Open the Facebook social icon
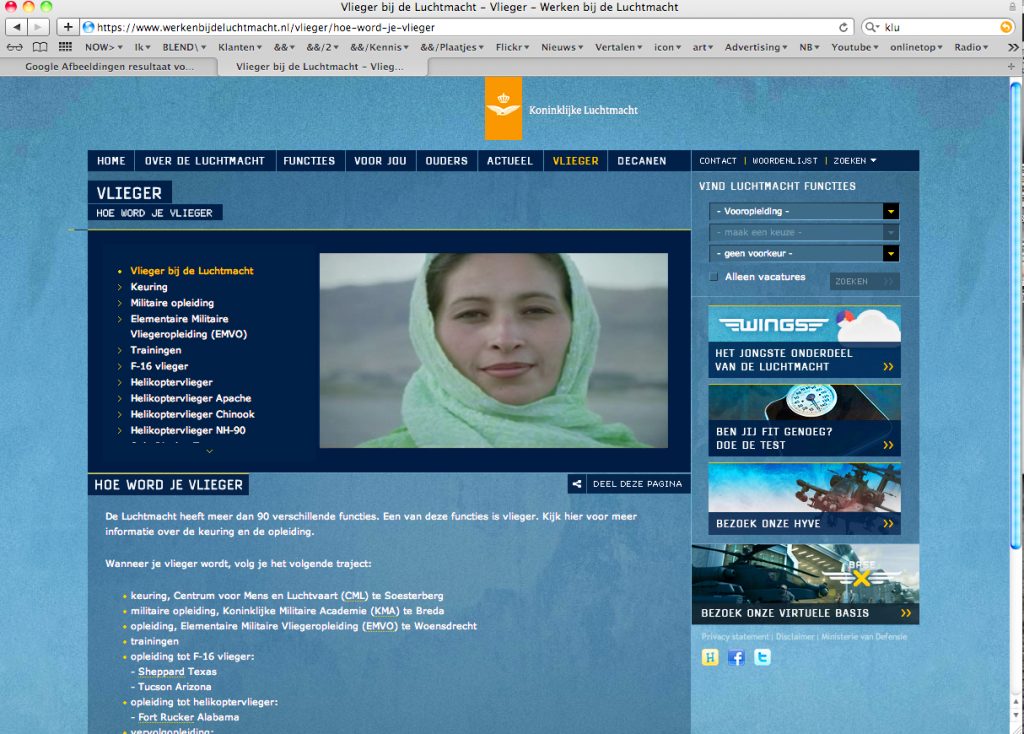Image resolution: width=1024 pixels, height=734 pixels. coord(736,657)
